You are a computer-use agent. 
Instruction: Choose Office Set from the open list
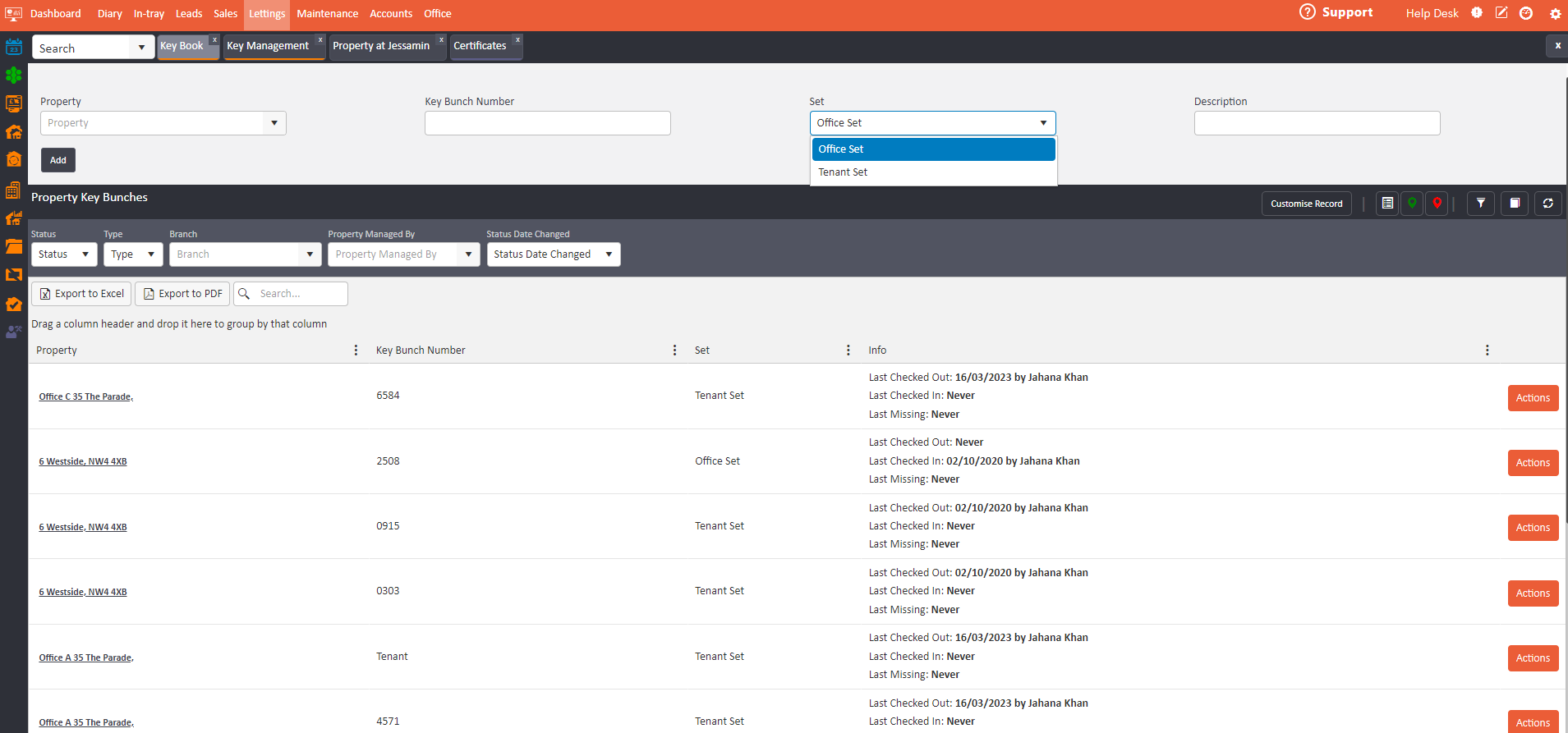click(933, 149)
